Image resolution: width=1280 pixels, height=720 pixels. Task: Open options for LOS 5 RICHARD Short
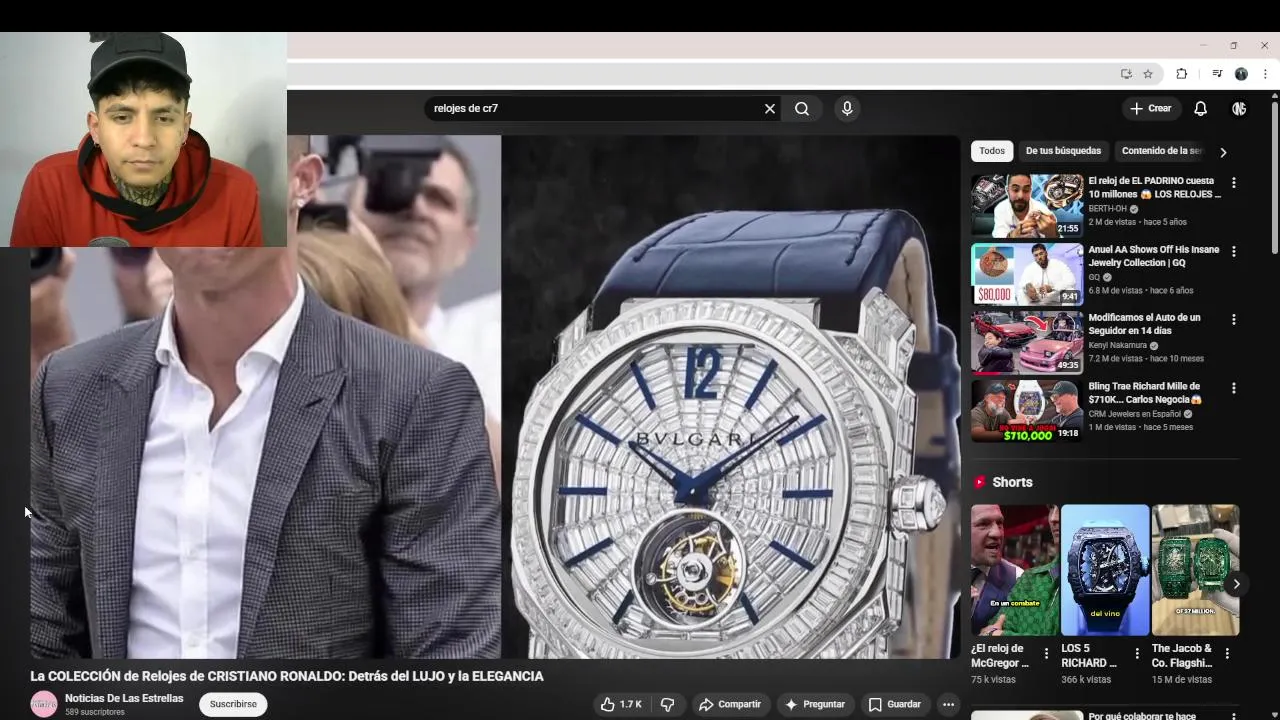click(x=1137, y=653)
